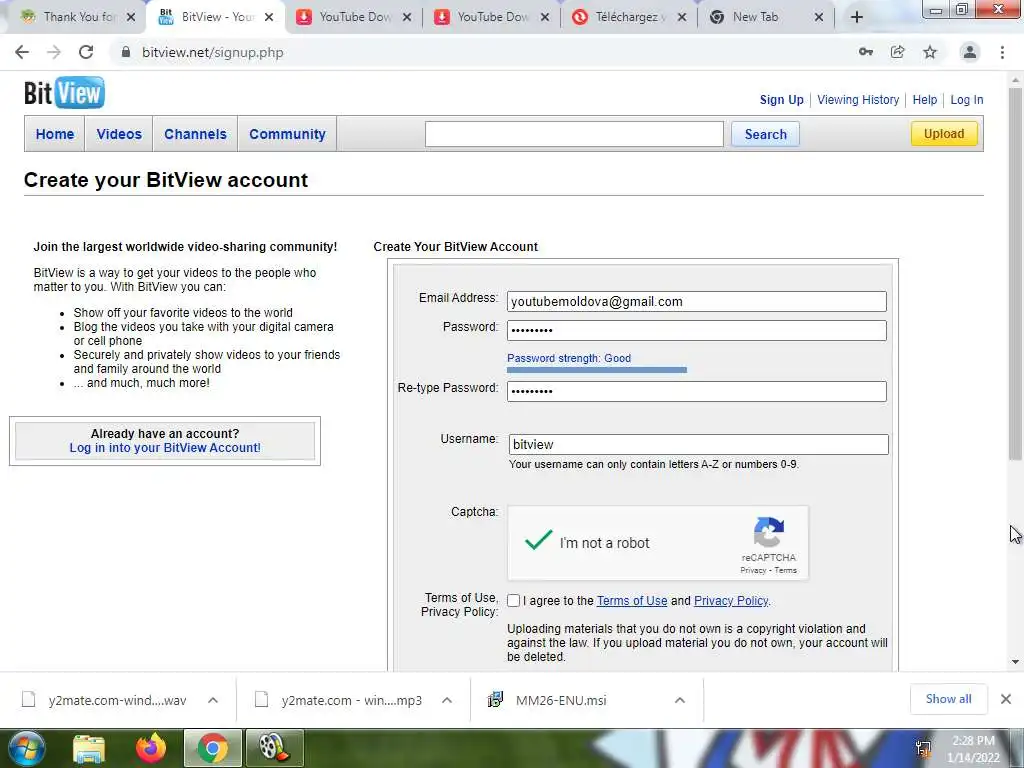
Task: Click the reCAPTCHA Privacy link
Action: [x=752, y=570]
